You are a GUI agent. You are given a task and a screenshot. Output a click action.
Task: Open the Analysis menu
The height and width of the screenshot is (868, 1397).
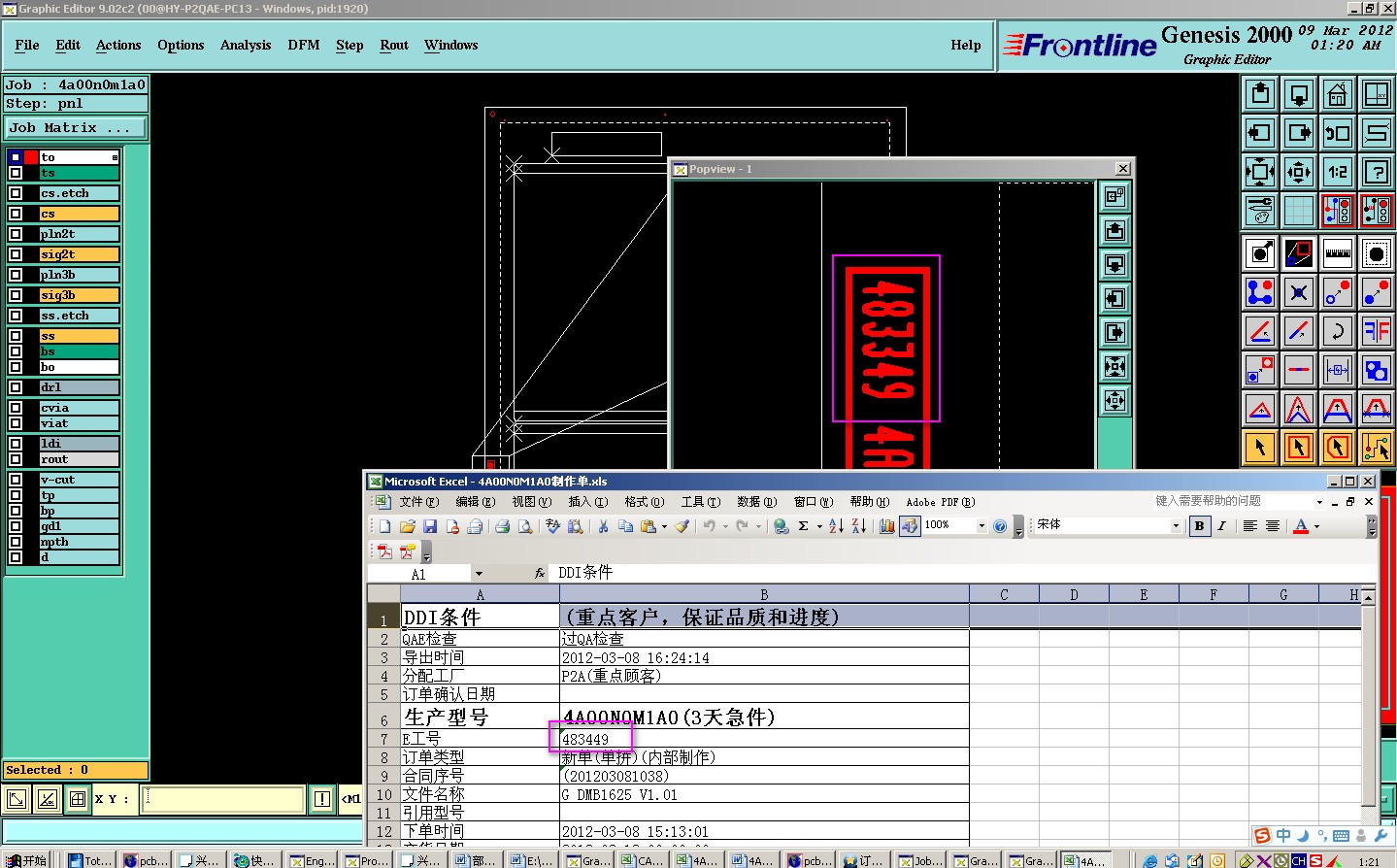[x=246, y=45]
